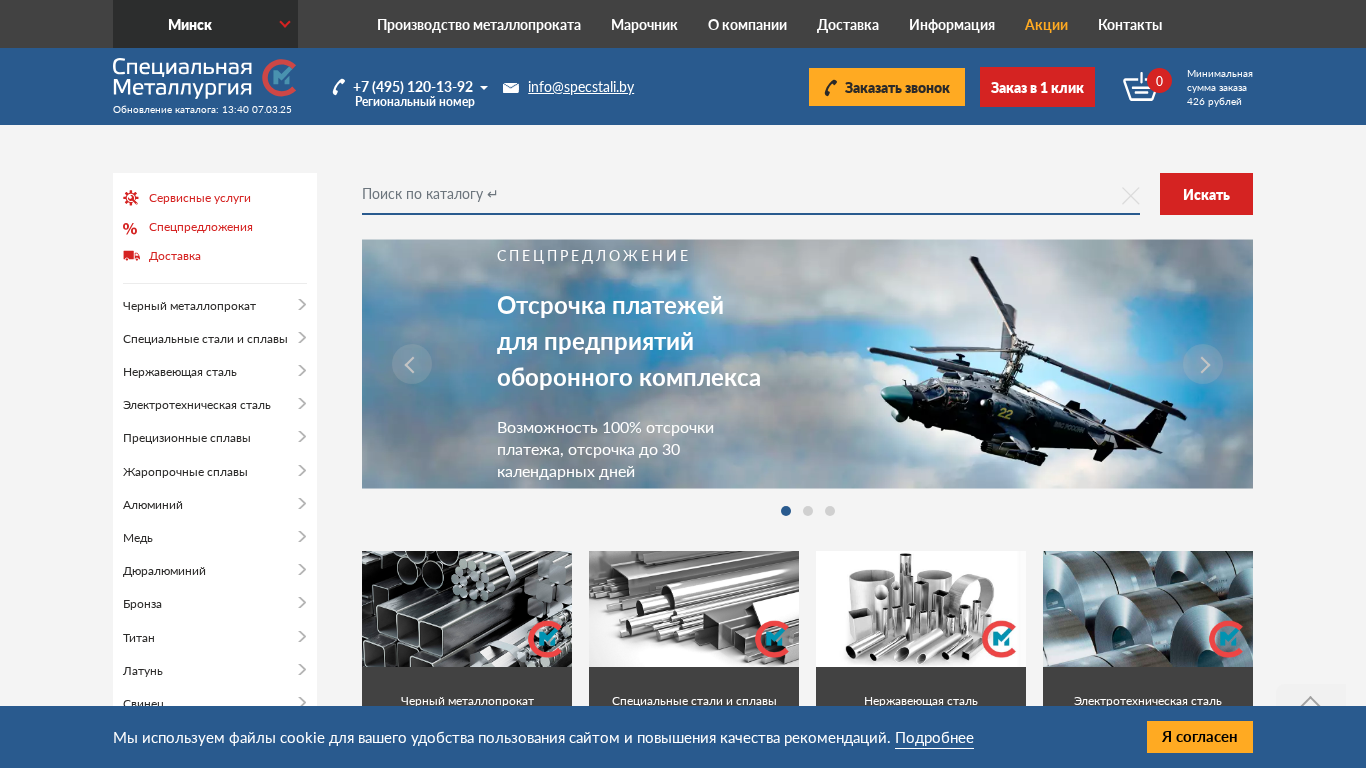This screenshot has height=768, width=1366.
Task: Expand Латунь category chevron
Action: tap(302, 670)
